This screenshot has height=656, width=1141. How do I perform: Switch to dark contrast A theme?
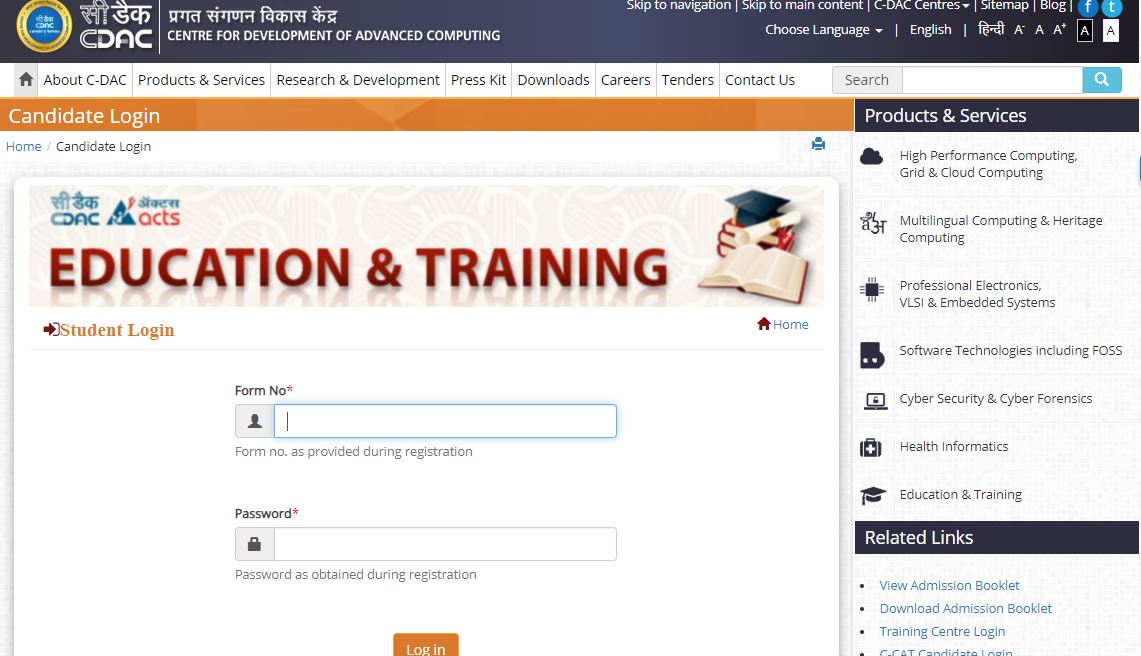point(1084,31)
